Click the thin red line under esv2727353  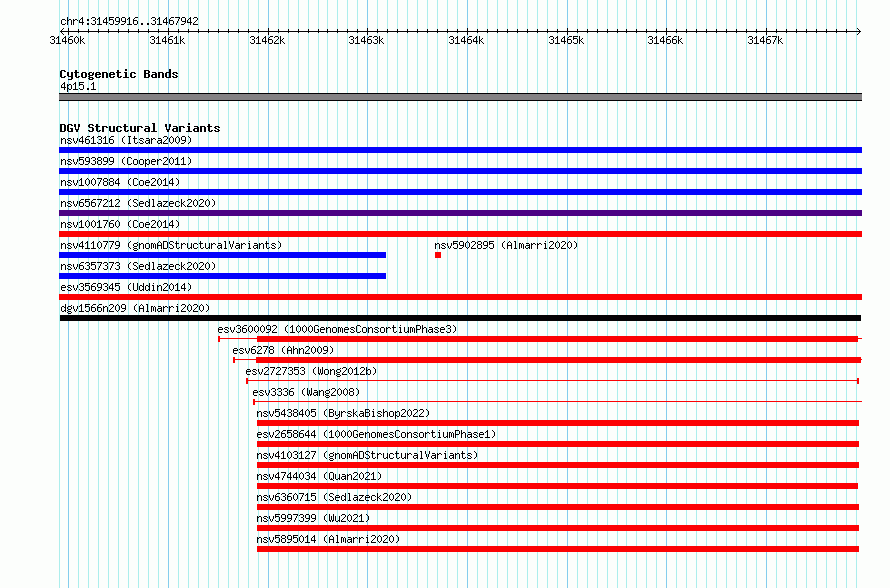[552, 381]
